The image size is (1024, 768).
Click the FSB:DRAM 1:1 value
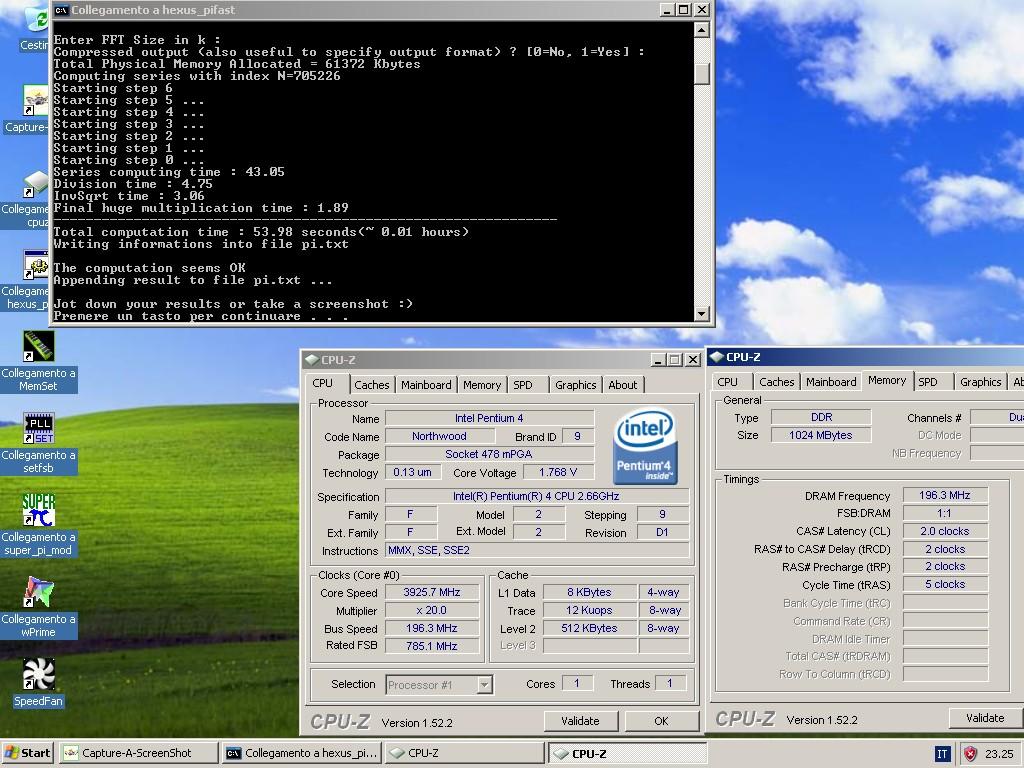(944, 513)
